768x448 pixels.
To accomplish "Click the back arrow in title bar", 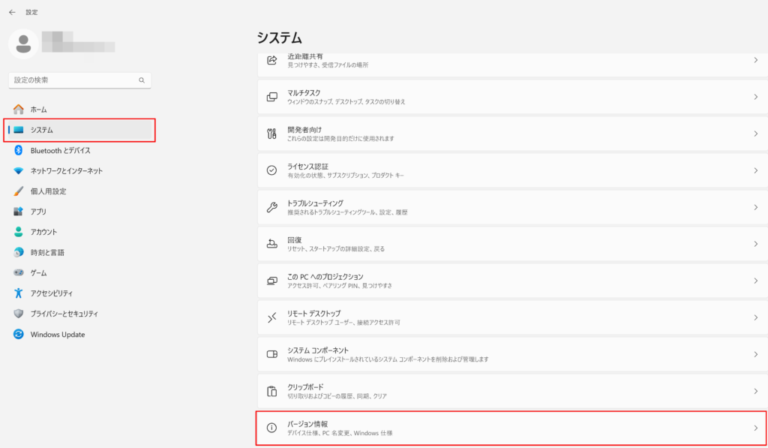I will click(x=11, y=12).
